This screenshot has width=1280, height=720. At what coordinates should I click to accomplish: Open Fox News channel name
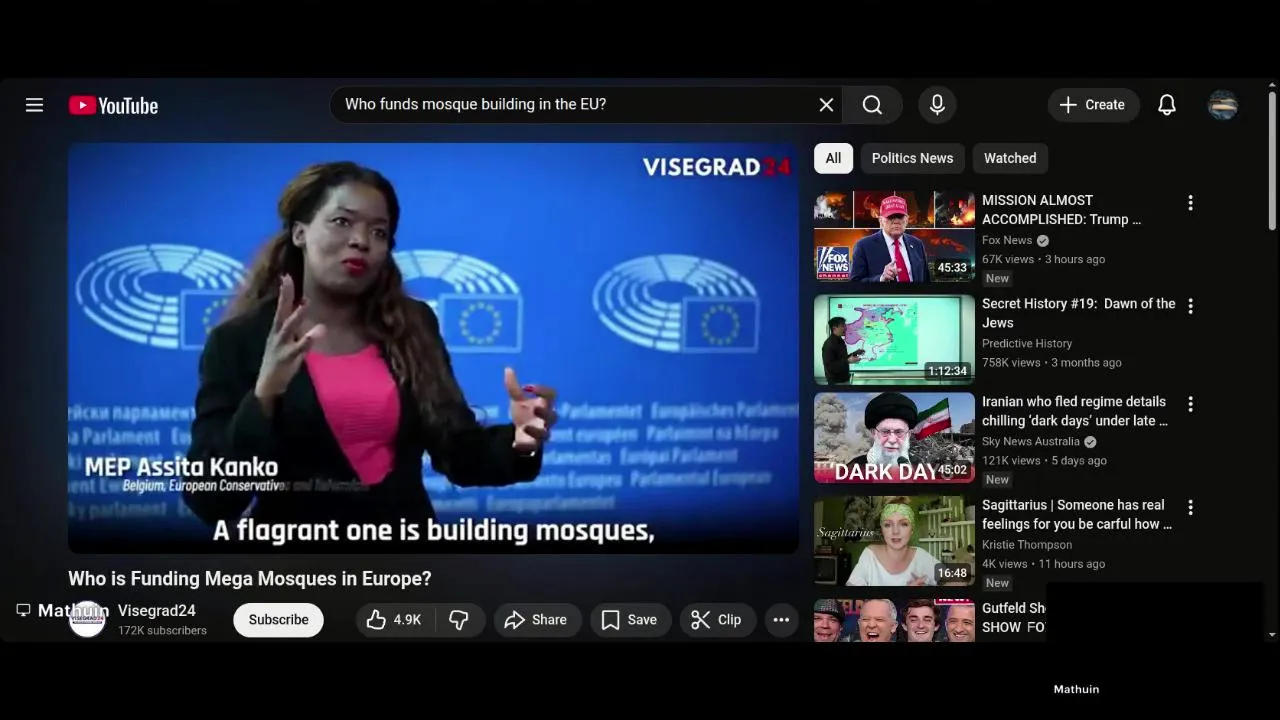click(x=1007, y=240)
